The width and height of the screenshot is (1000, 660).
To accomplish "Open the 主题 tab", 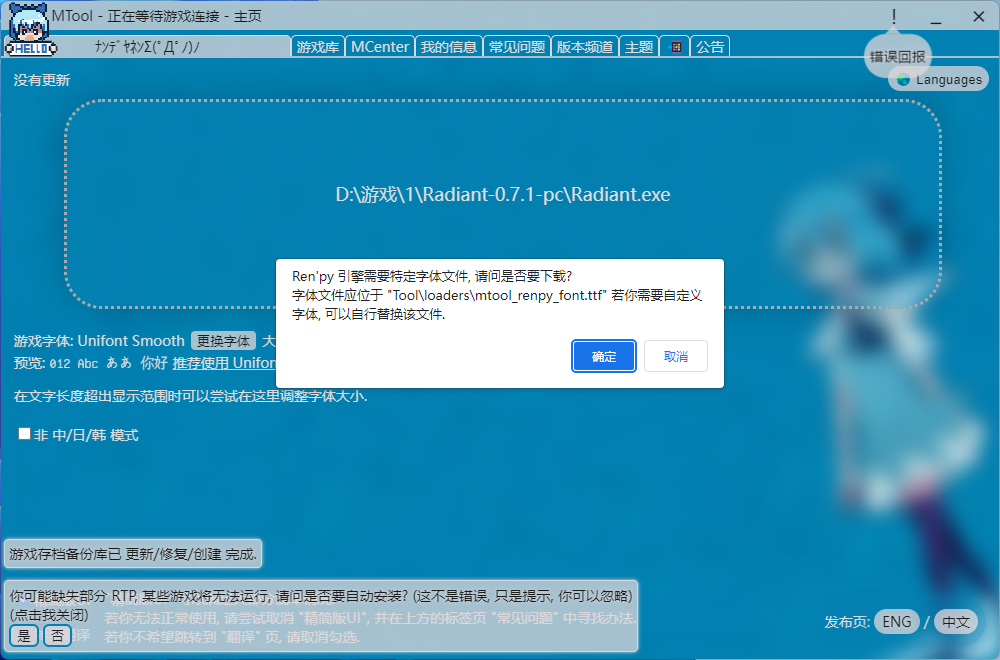I will [638, 47].
